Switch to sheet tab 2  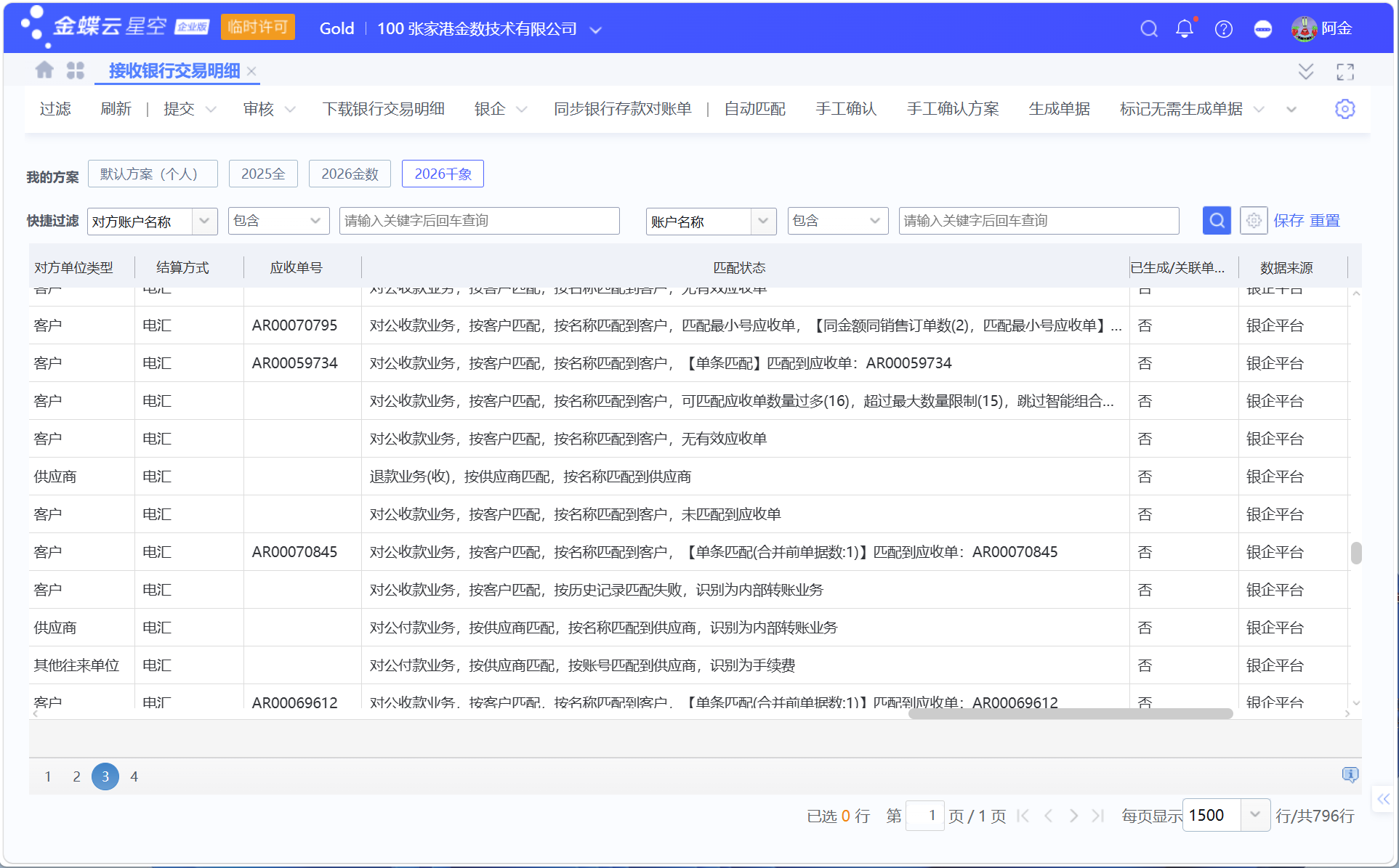(76, 776)
